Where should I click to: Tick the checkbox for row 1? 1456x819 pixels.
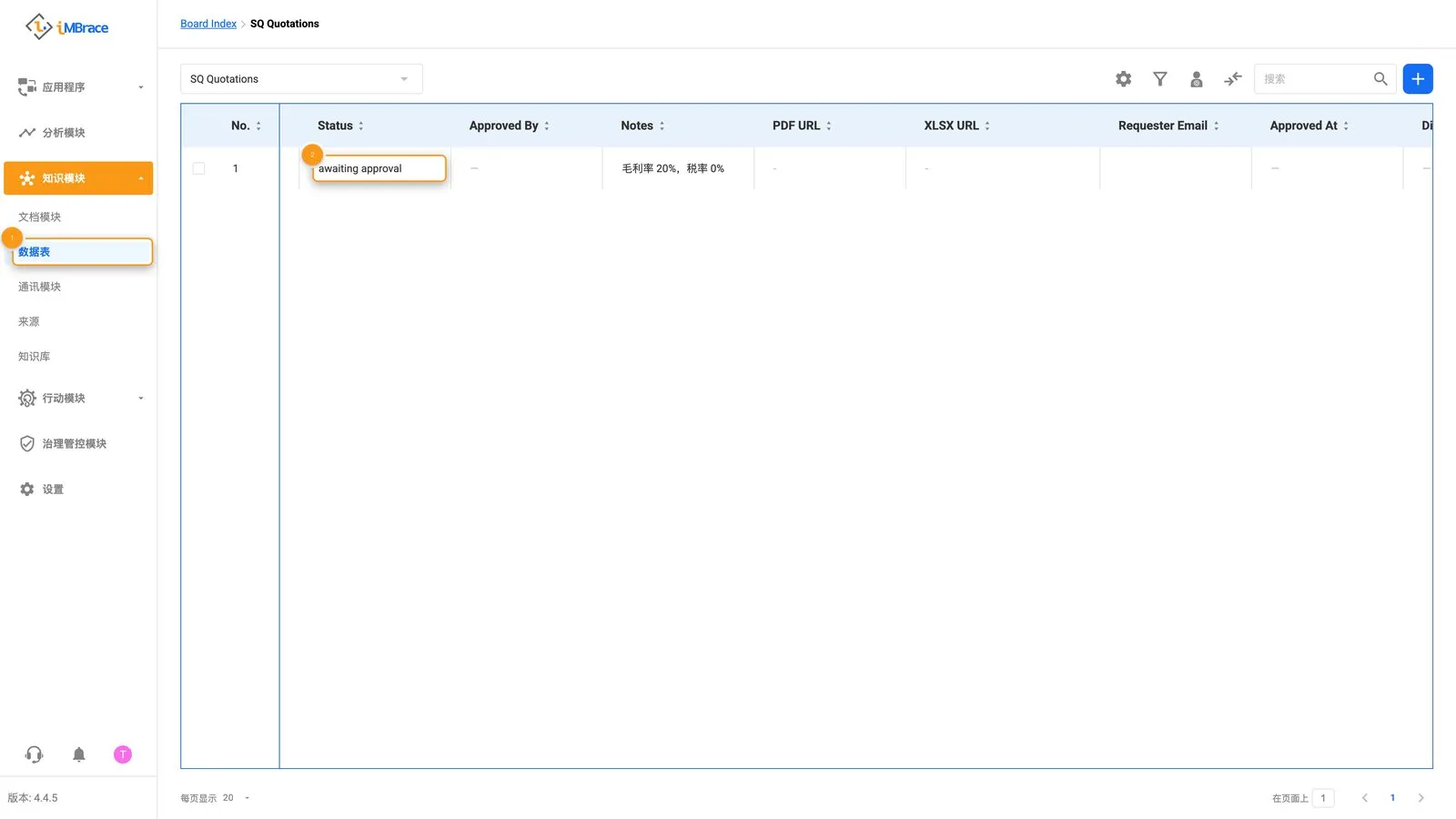pos(198,168)
